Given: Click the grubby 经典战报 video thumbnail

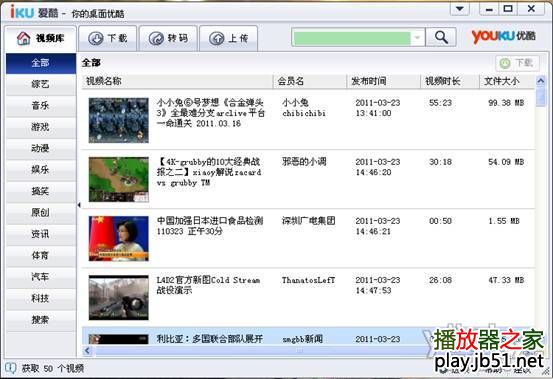Looking at the screenshot, I should tap(118, 179).
